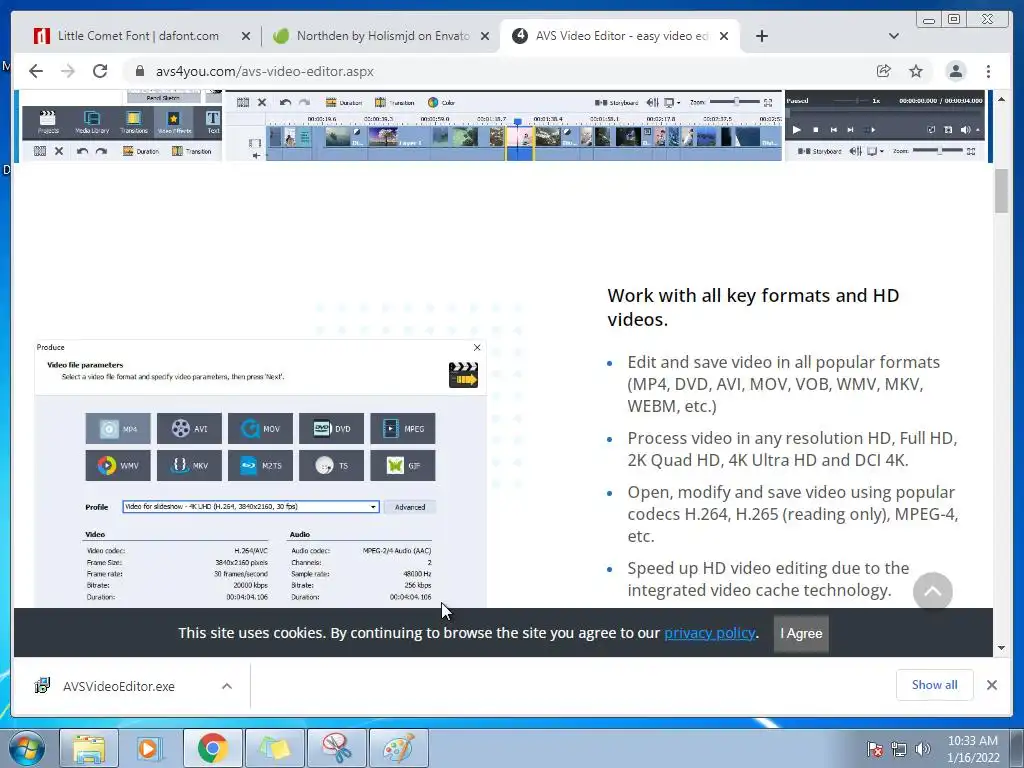
Task: Pick the MOV format tile
Action: click(261, 429)
